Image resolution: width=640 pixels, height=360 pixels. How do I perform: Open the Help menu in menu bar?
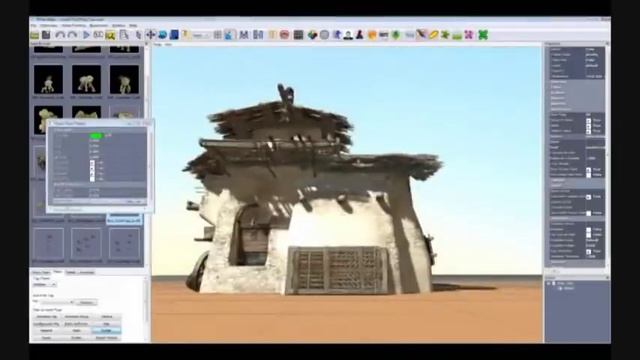click(x=133, y=25)
